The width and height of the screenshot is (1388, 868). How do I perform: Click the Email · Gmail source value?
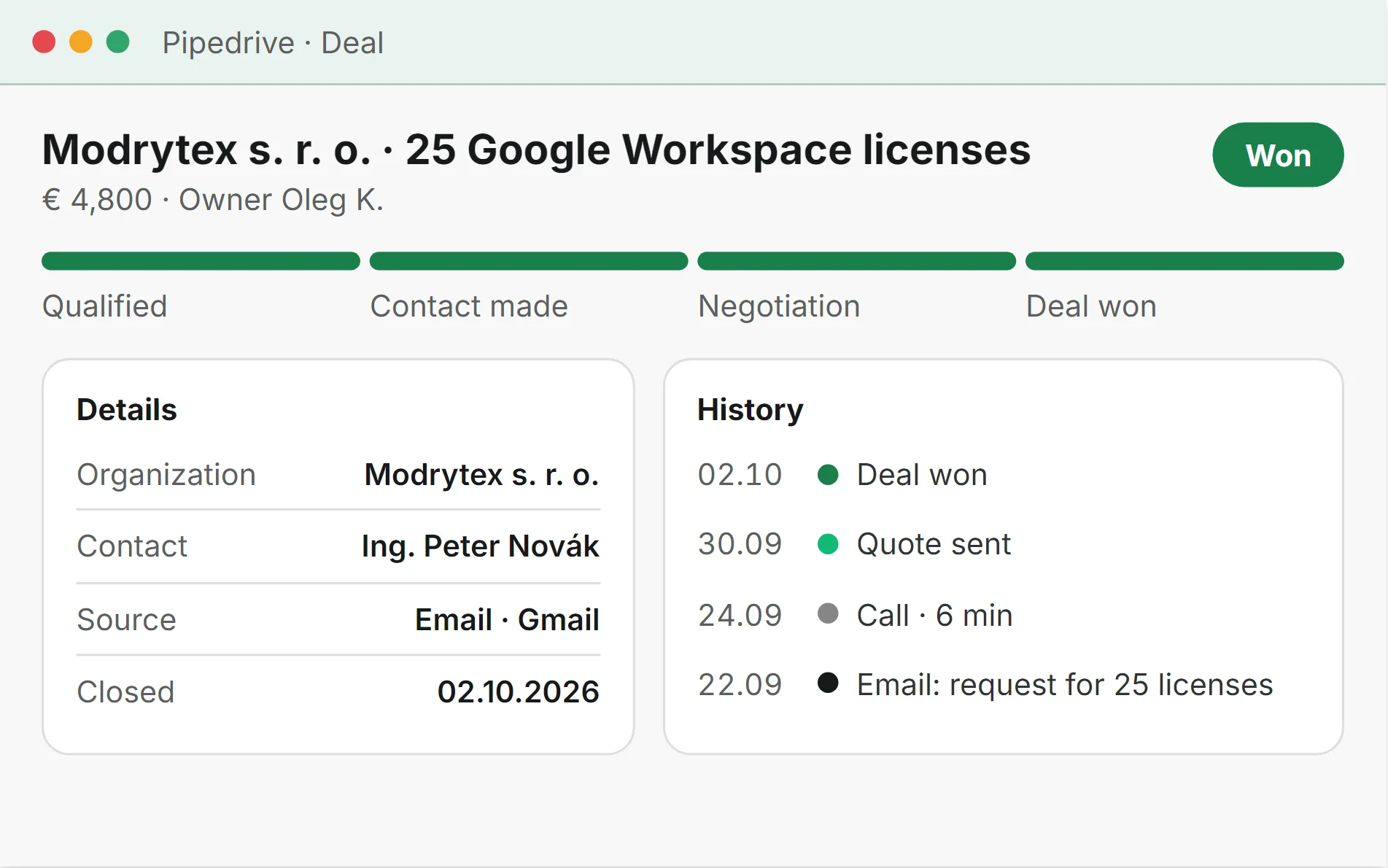click(x=507, y=619)
